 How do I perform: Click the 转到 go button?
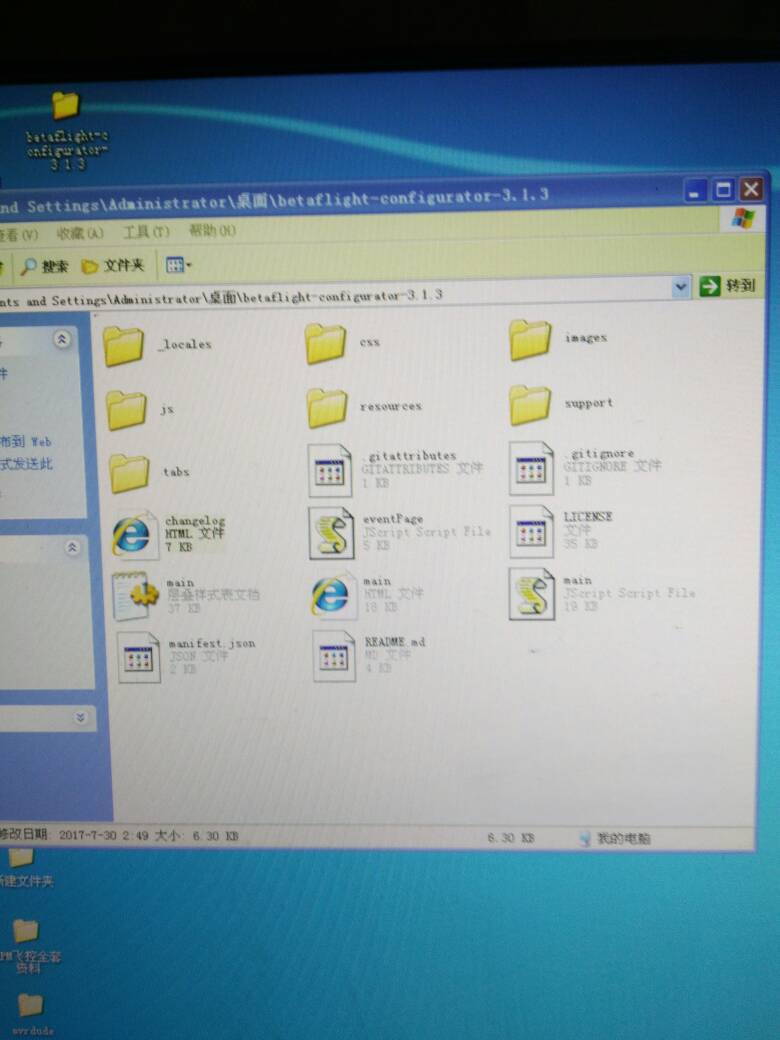[x=728, y=286]
